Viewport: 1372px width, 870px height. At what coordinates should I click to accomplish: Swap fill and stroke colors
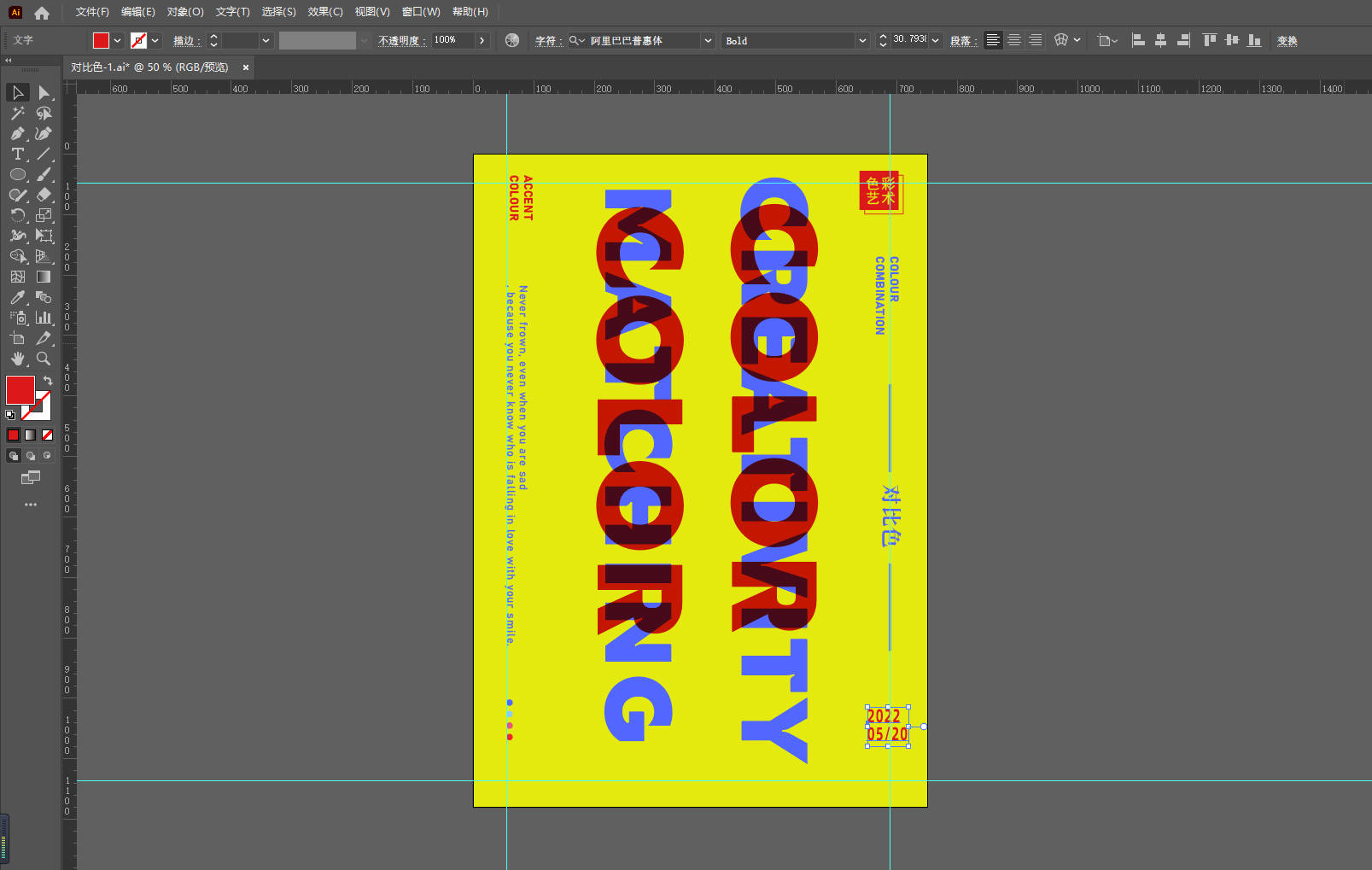coord(48,380)
